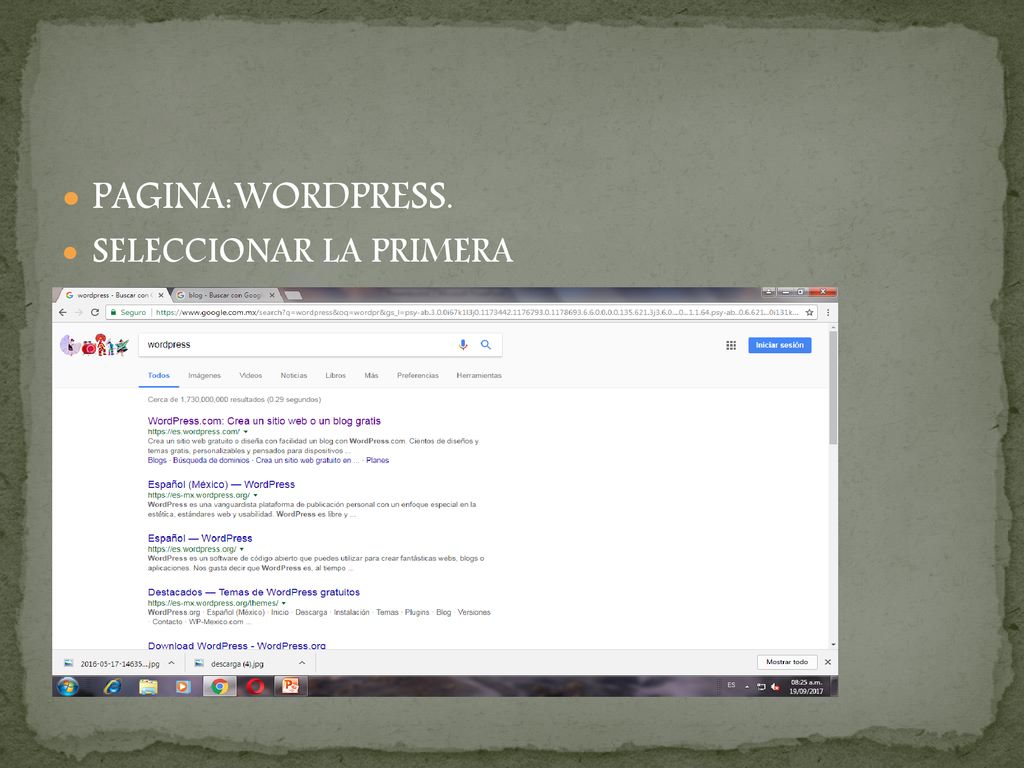Click the page vertical scrollbar thumb

[833, 388]
